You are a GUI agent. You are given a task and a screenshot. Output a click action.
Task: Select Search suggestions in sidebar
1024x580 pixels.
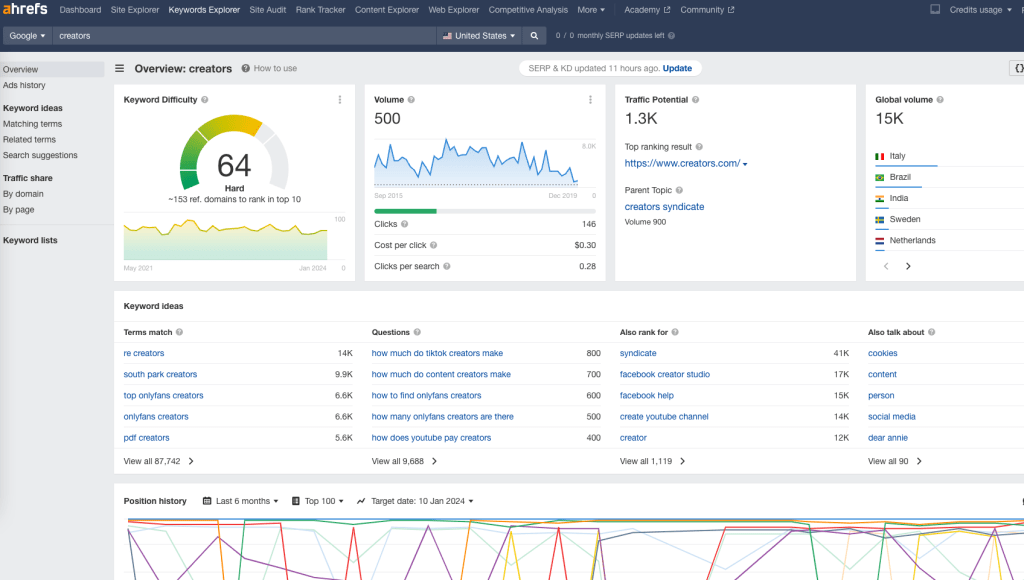coord(40,155)
